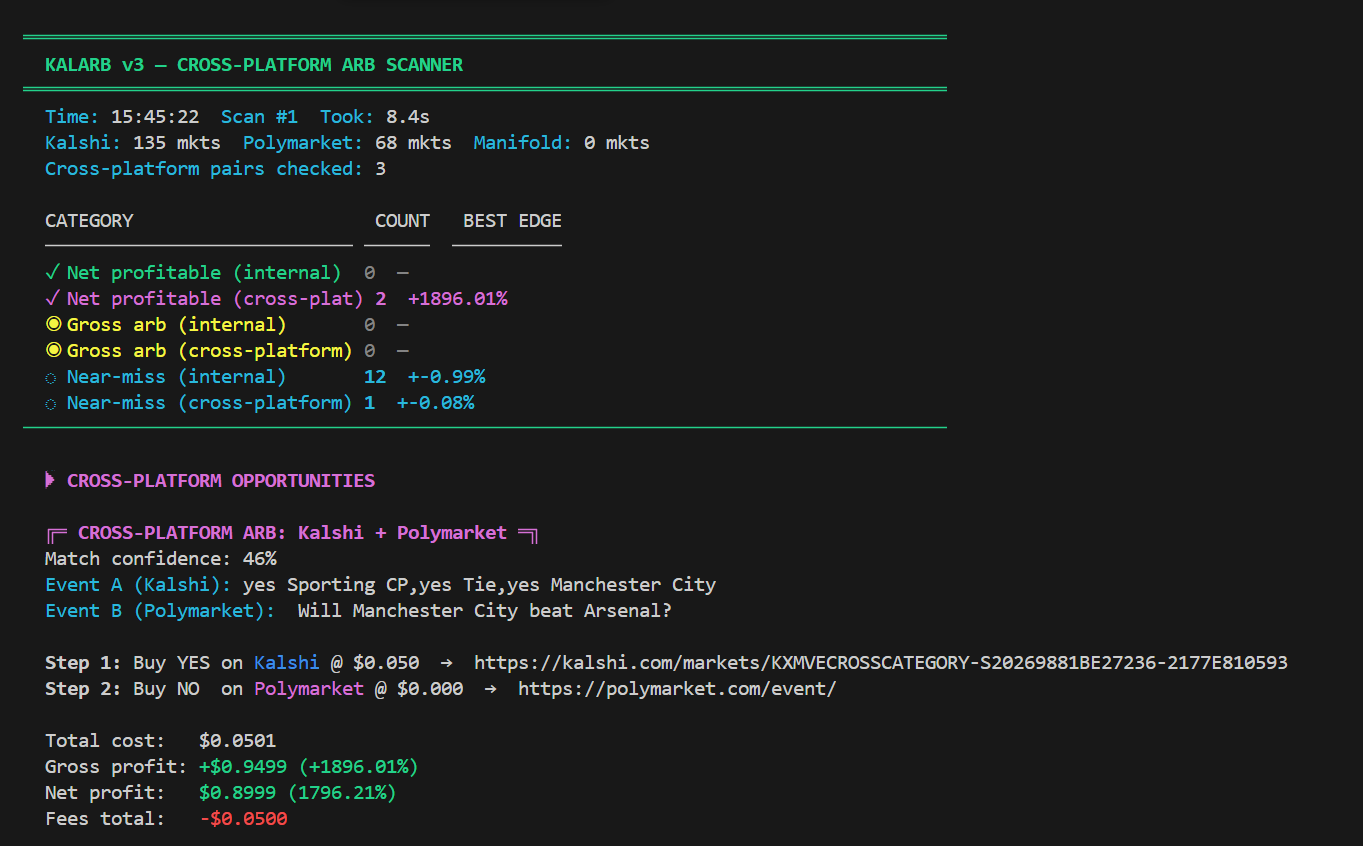Click the "BEST EDGE" column header
This screenshot has height=846, width=1363.
(x=512, y=221)
